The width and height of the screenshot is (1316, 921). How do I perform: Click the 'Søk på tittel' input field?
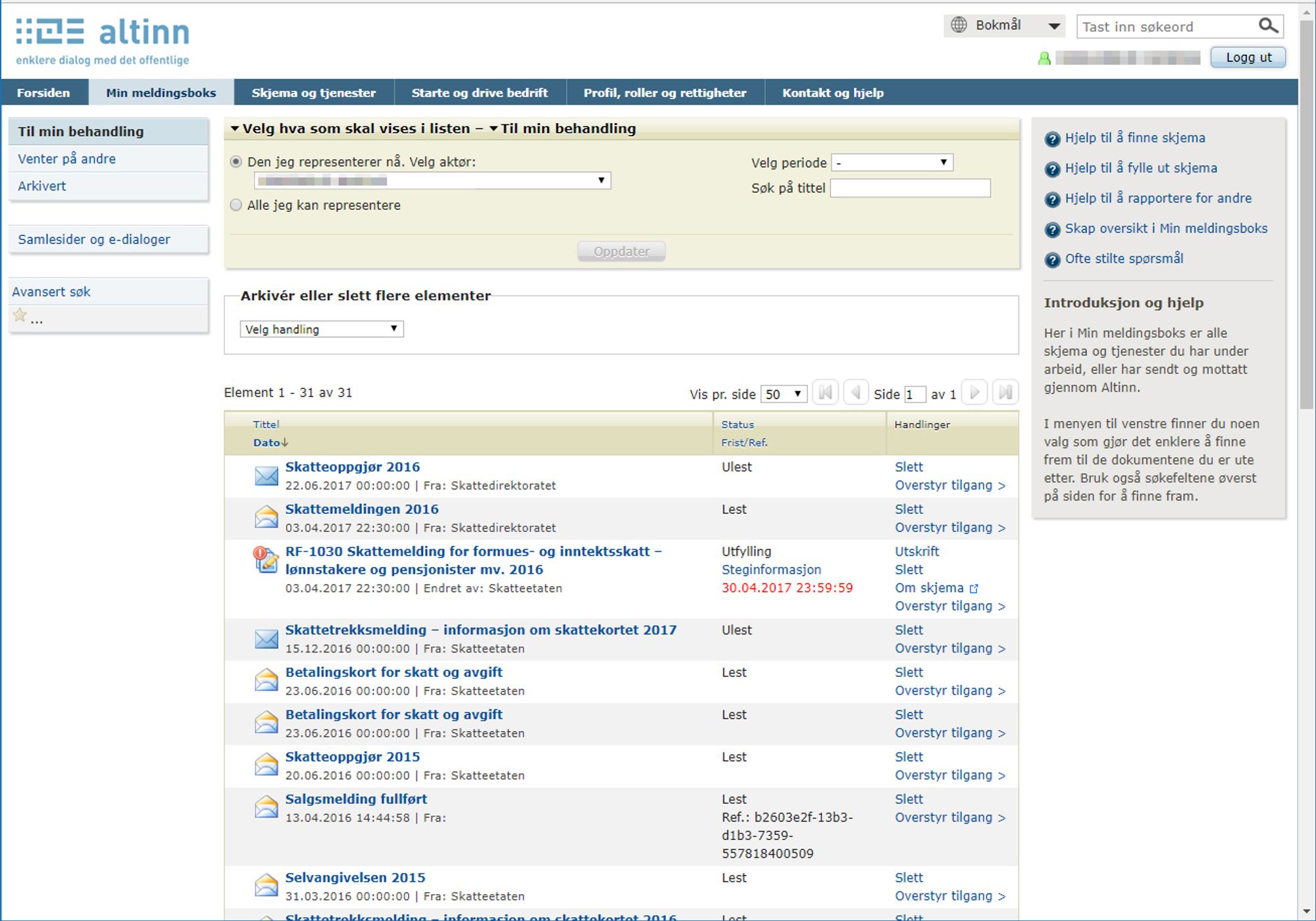pos(910,188)
